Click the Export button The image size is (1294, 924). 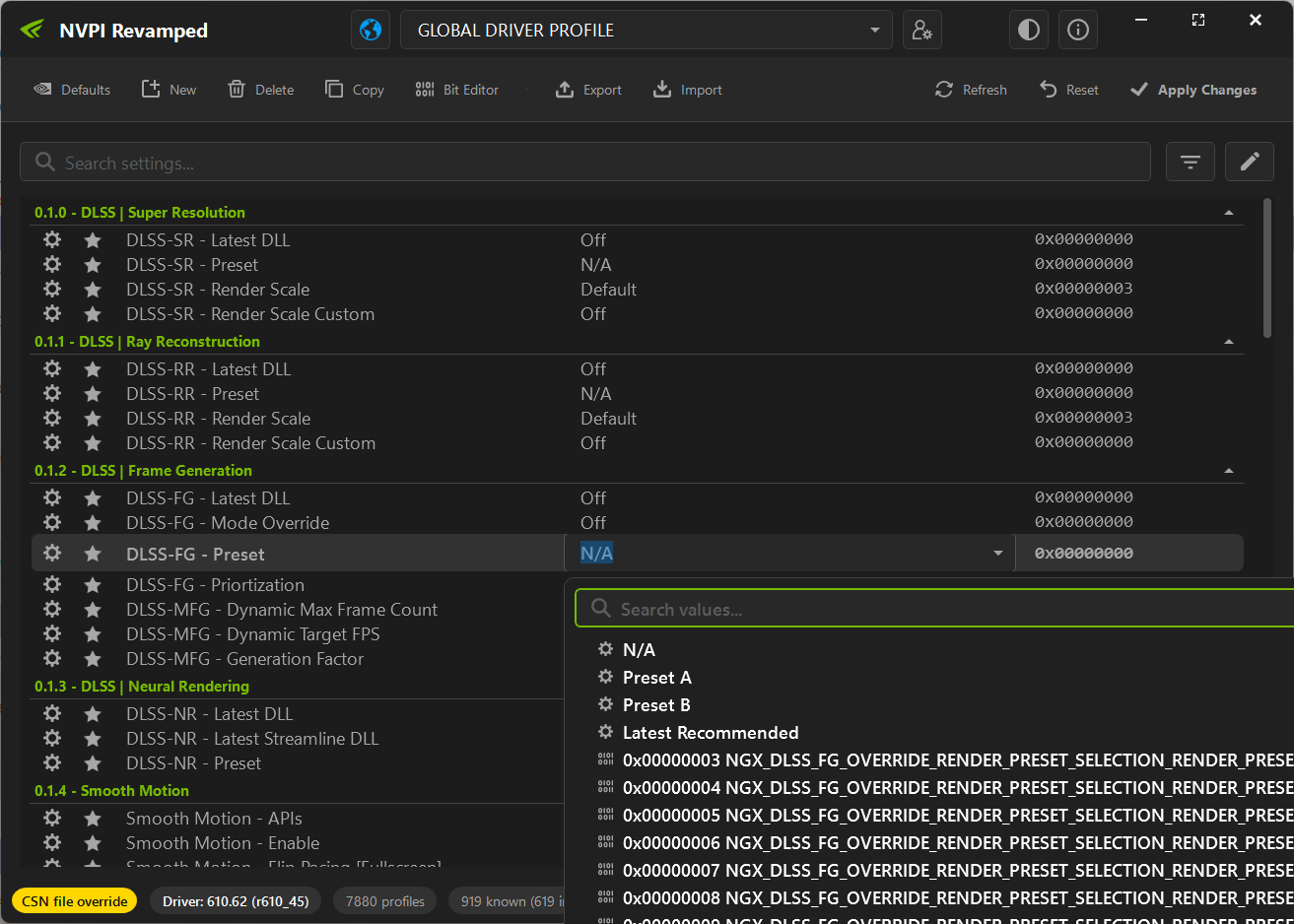[589, 90]
